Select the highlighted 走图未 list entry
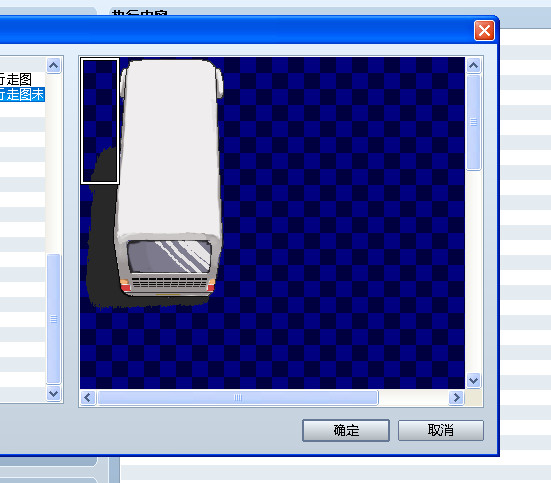Screen dimensions: 551x483 coord(22,95)
